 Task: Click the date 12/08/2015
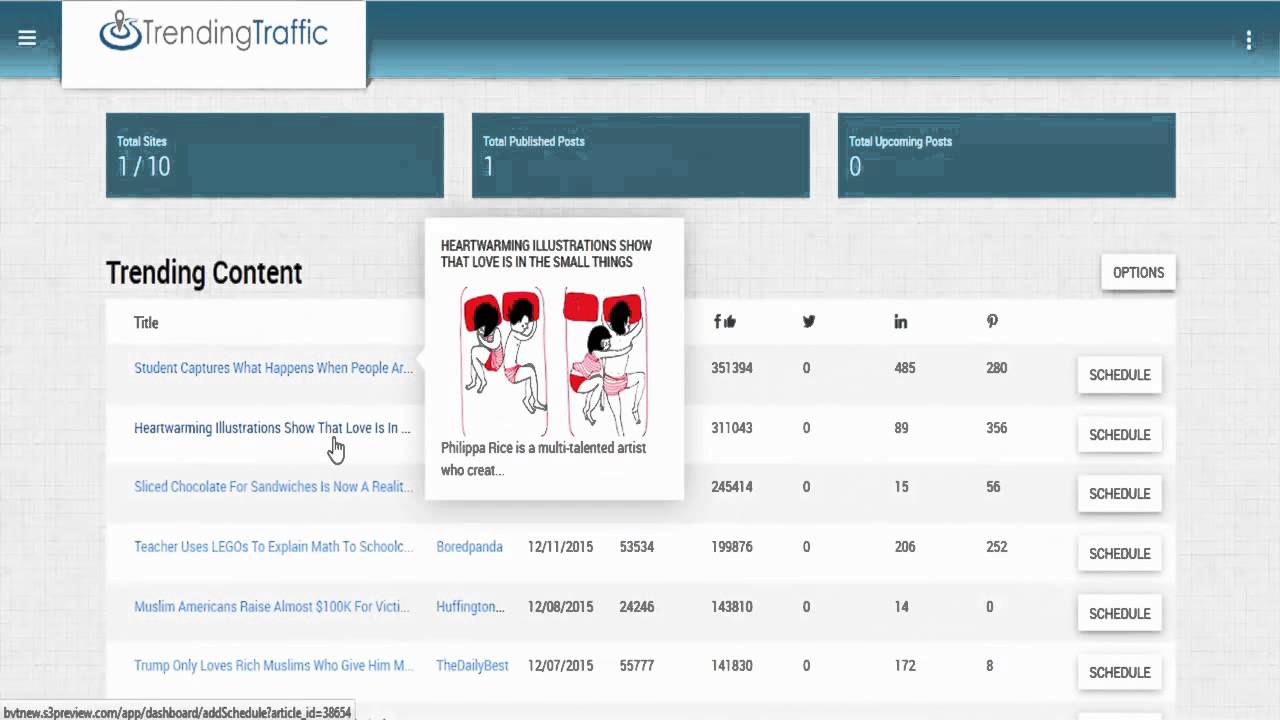tap(560, 607)
